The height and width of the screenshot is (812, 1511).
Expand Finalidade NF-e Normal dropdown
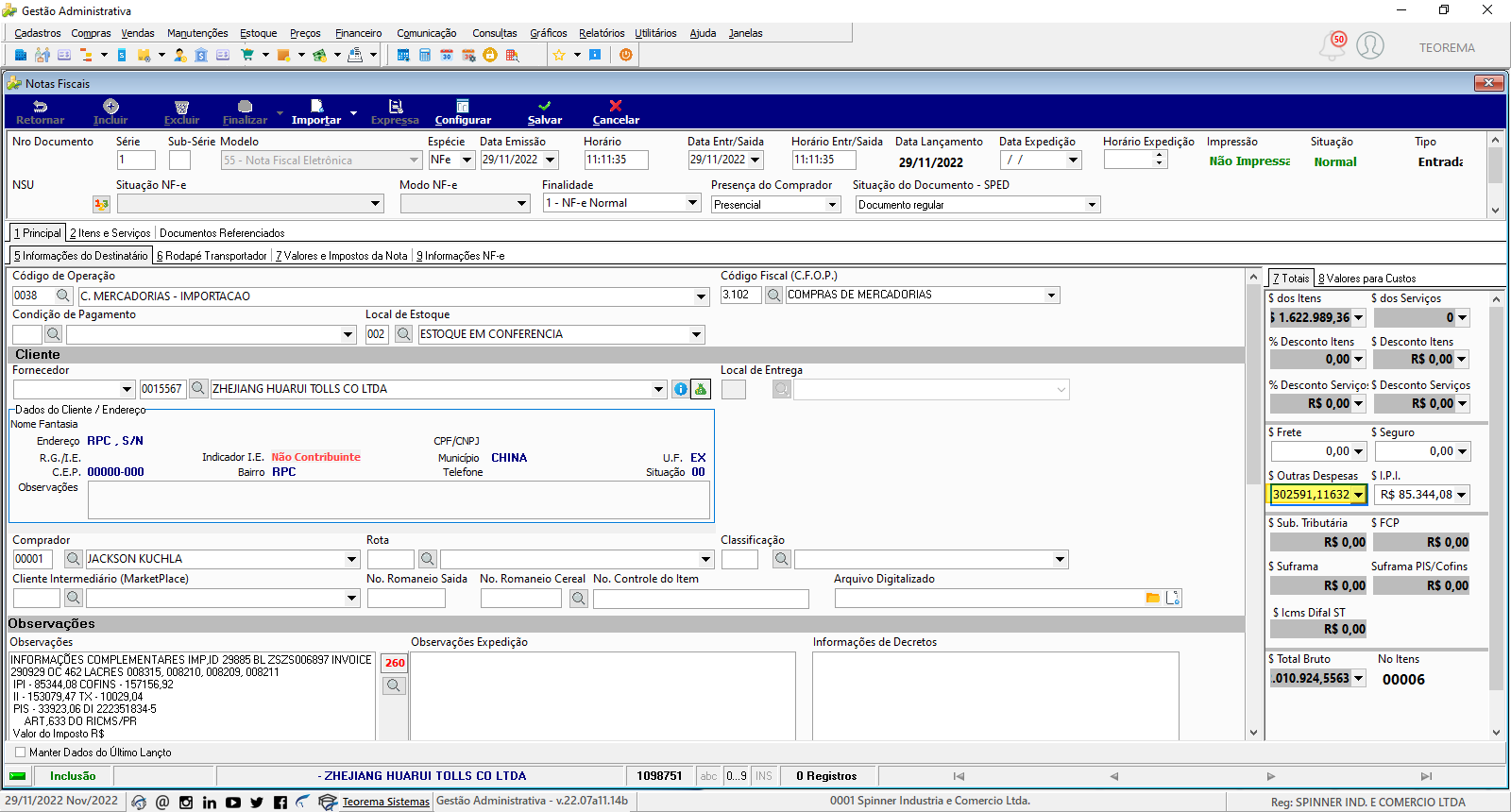tap(692, 203)
